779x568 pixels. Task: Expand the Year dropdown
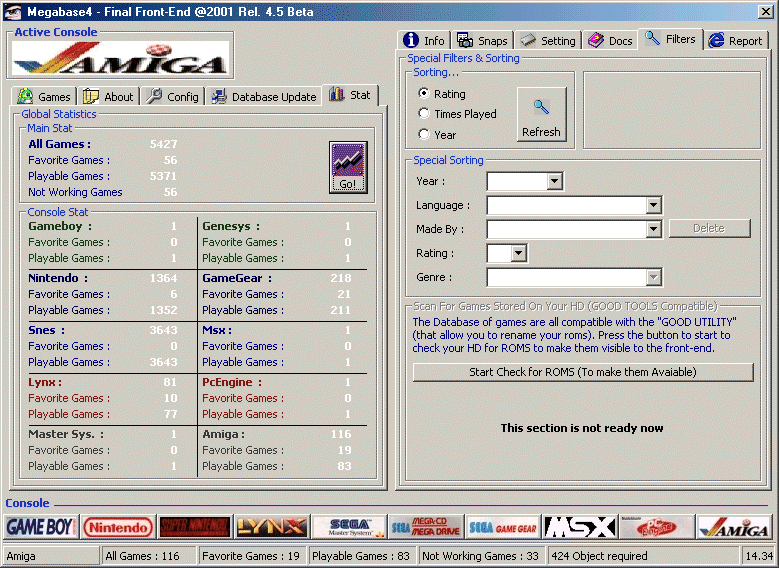point(554,181)
